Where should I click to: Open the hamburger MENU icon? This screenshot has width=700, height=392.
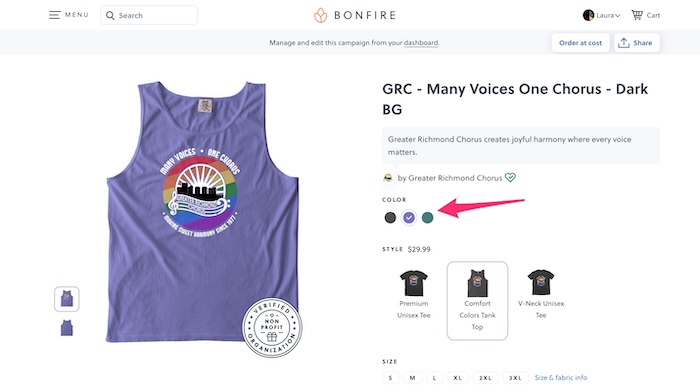pos(54,15)
